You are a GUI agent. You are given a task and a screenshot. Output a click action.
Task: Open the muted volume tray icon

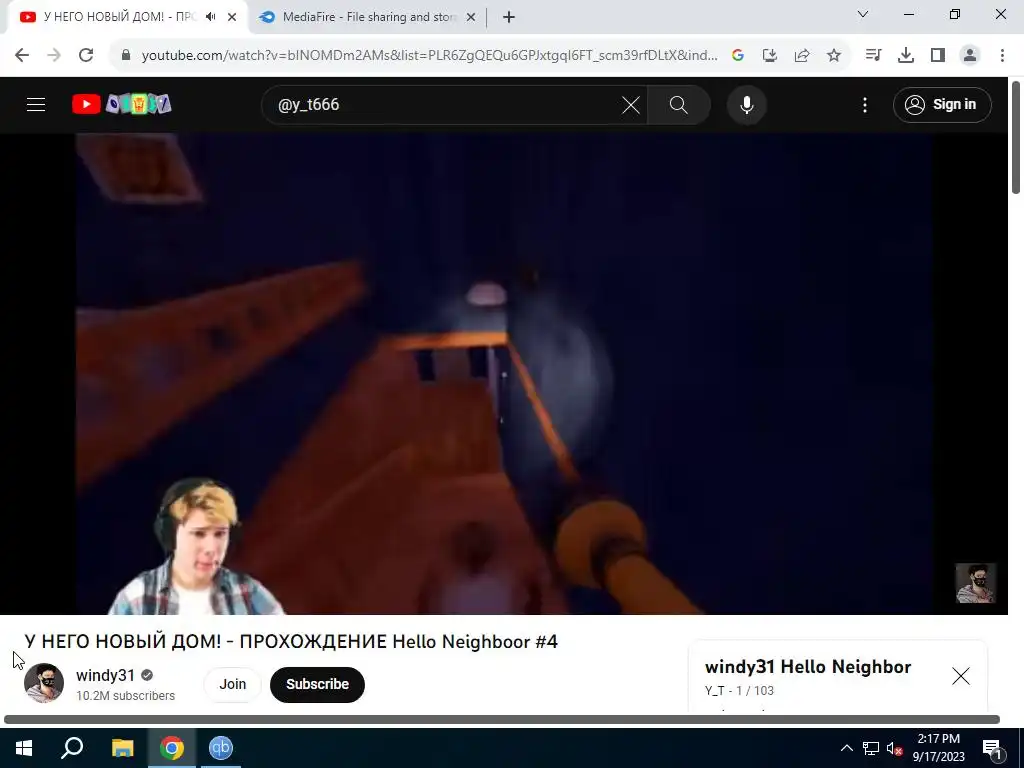(895, 748)
